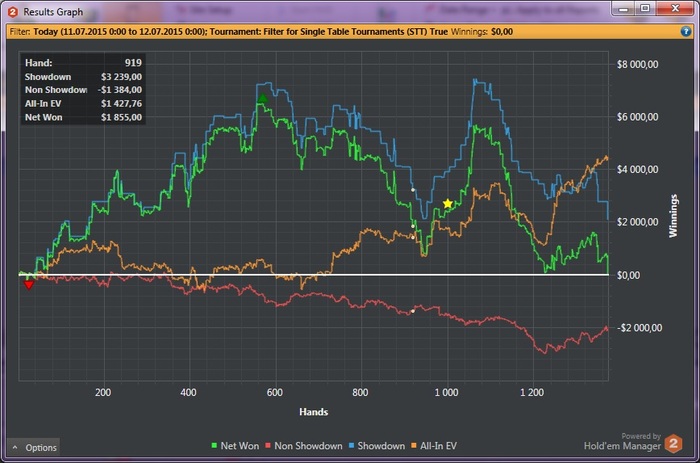
Task: Click the 1 200 hands axis label
Action: pos(532,392)
